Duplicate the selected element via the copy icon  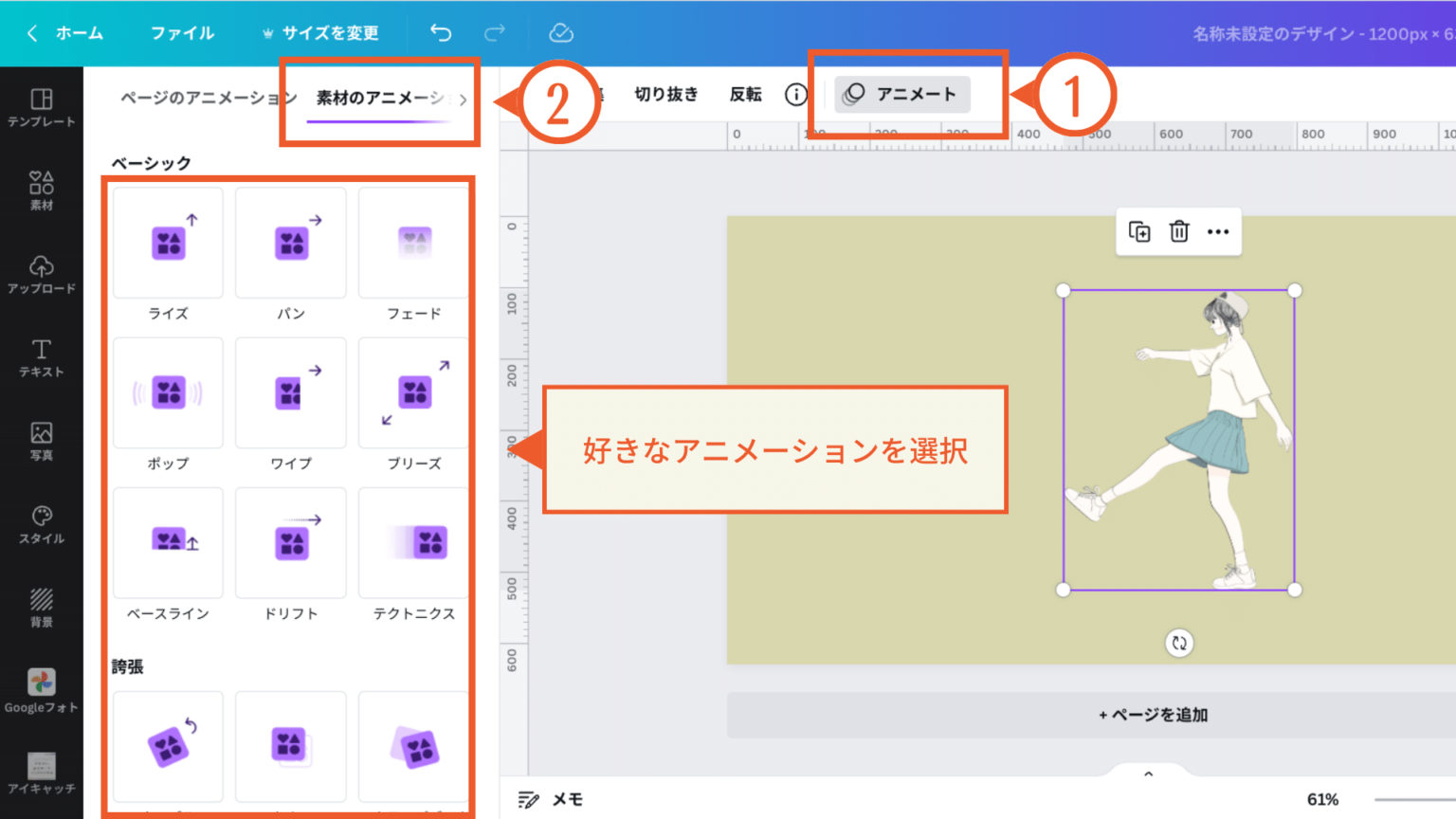(x=1138, y=231)
